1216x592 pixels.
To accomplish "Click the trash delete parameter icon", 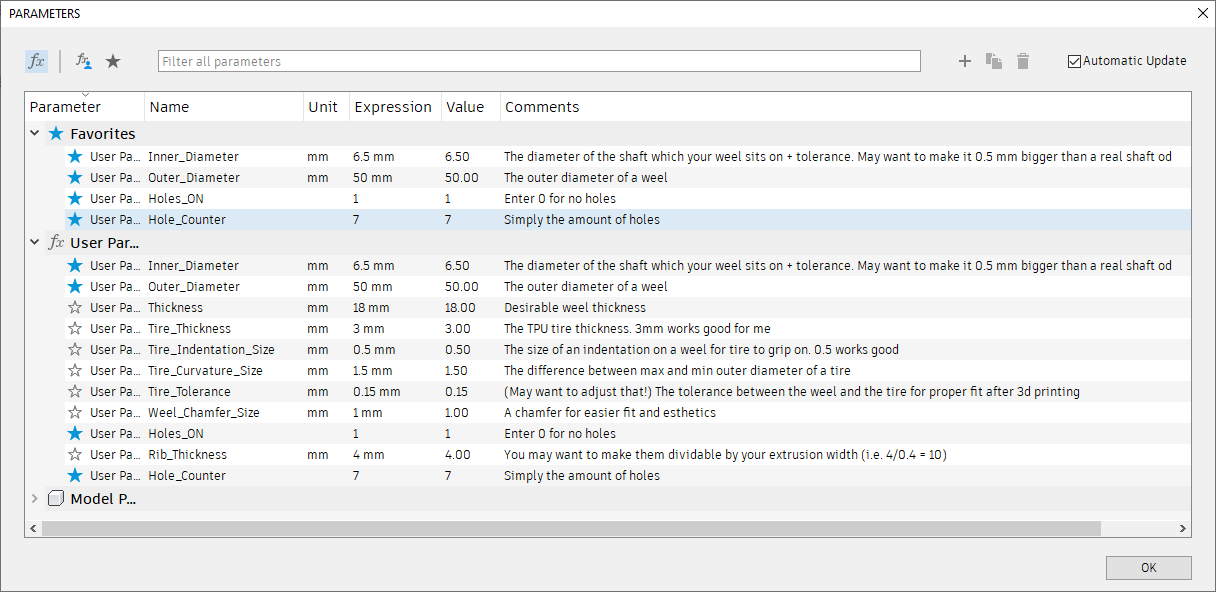I will click(1022, 61).
